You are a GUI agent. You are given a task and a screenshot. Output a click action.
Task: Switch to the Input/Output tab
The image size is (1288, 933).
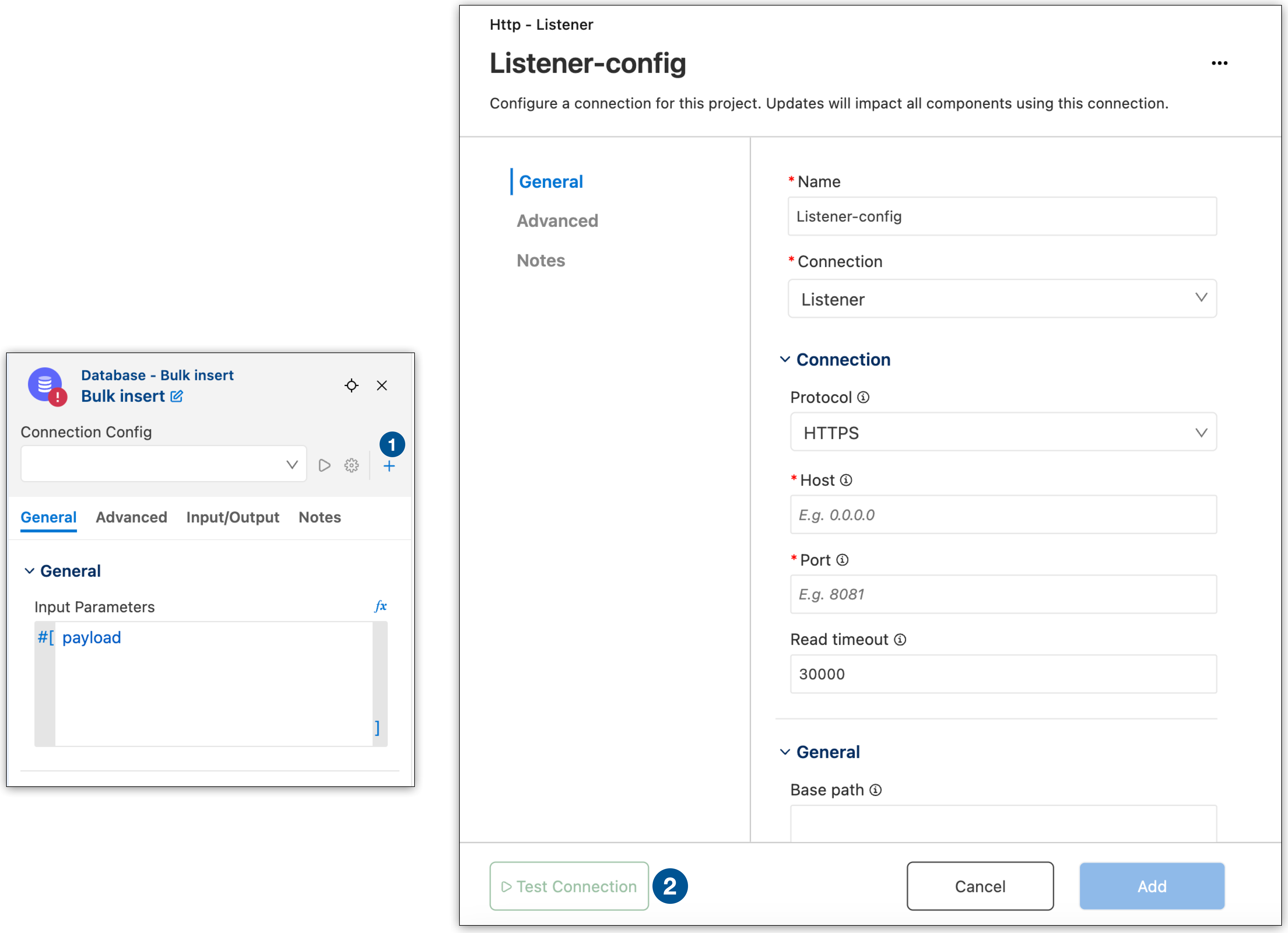(x=232, y=517)
